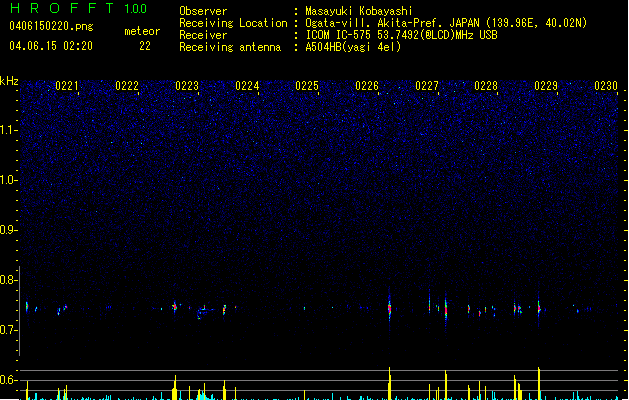Click the 0222 time marker

[x=126, y=85]
